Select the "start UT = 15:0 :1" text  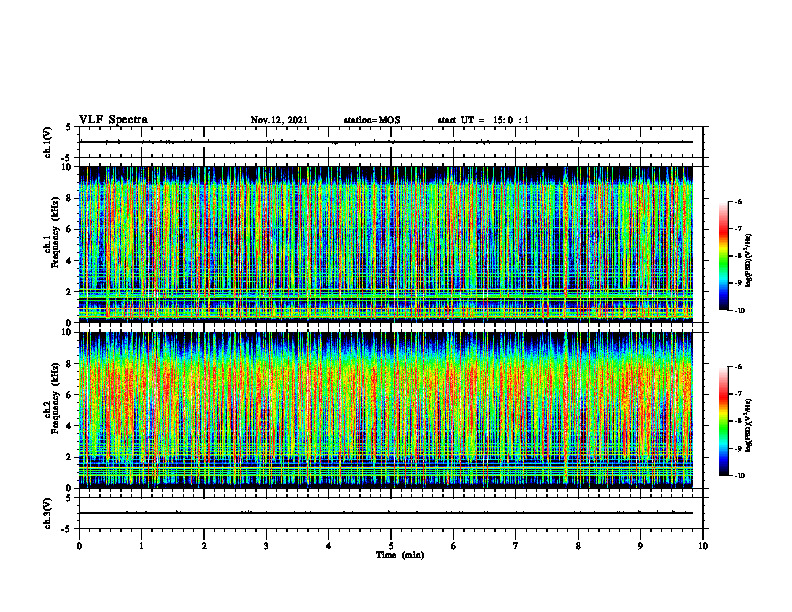pos(483,120)
